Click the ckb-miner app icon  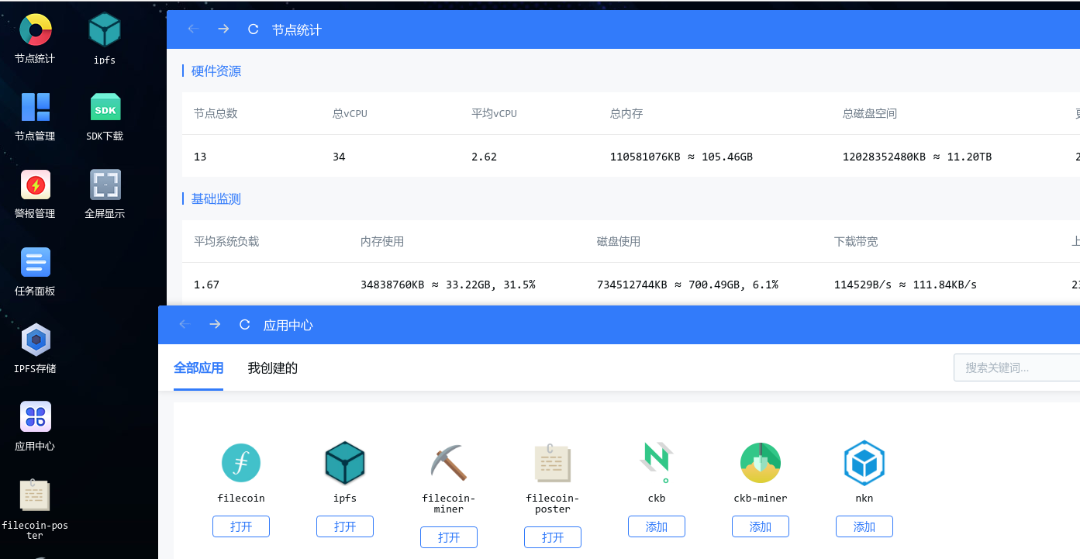[x=760, y=463]
